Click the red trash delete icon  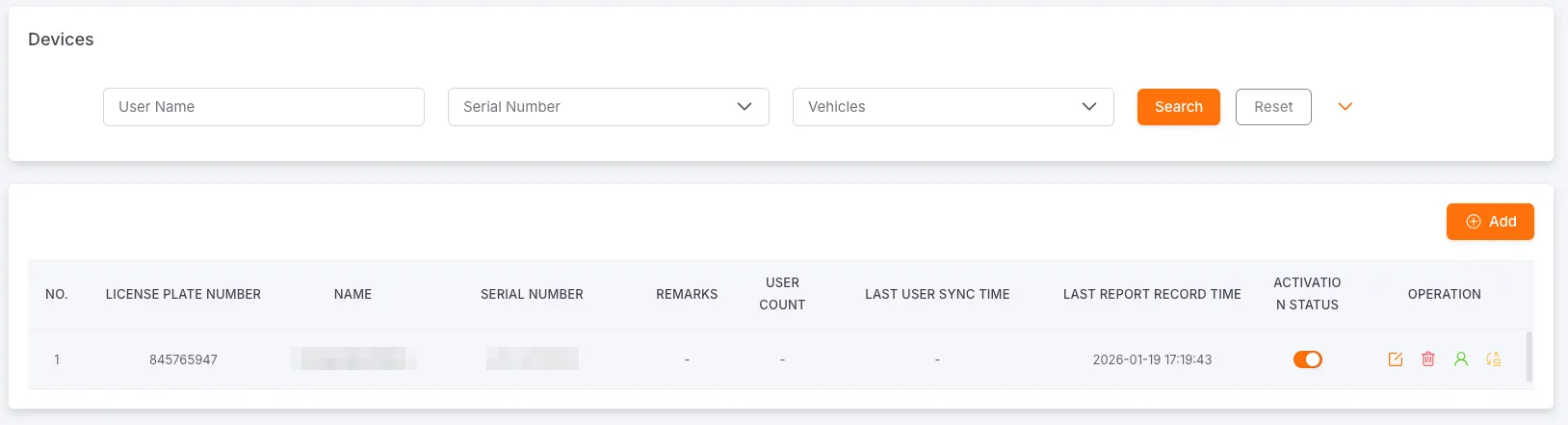click(x=1427, y=359)
